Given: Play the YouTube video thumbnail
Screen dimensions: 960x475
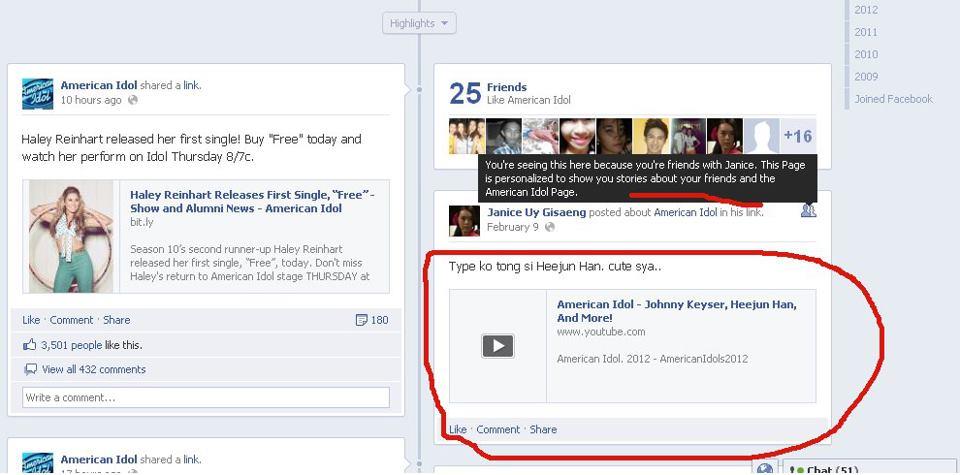Looking at the screenshot, I should [498, 346].
